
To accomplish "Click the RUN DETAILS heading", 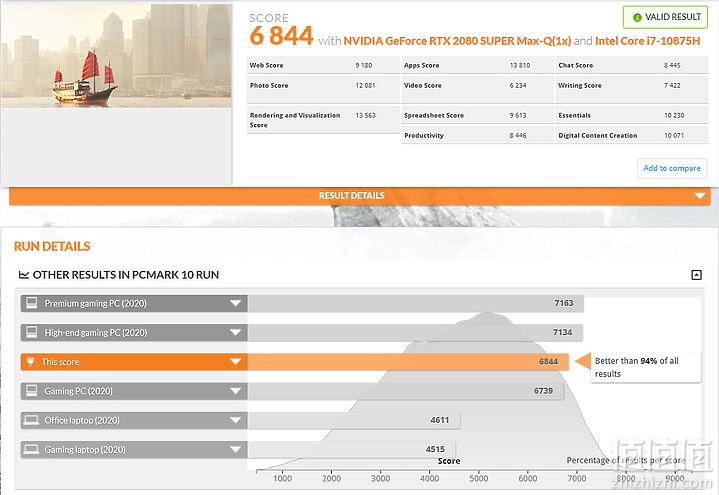I will 52,247.
